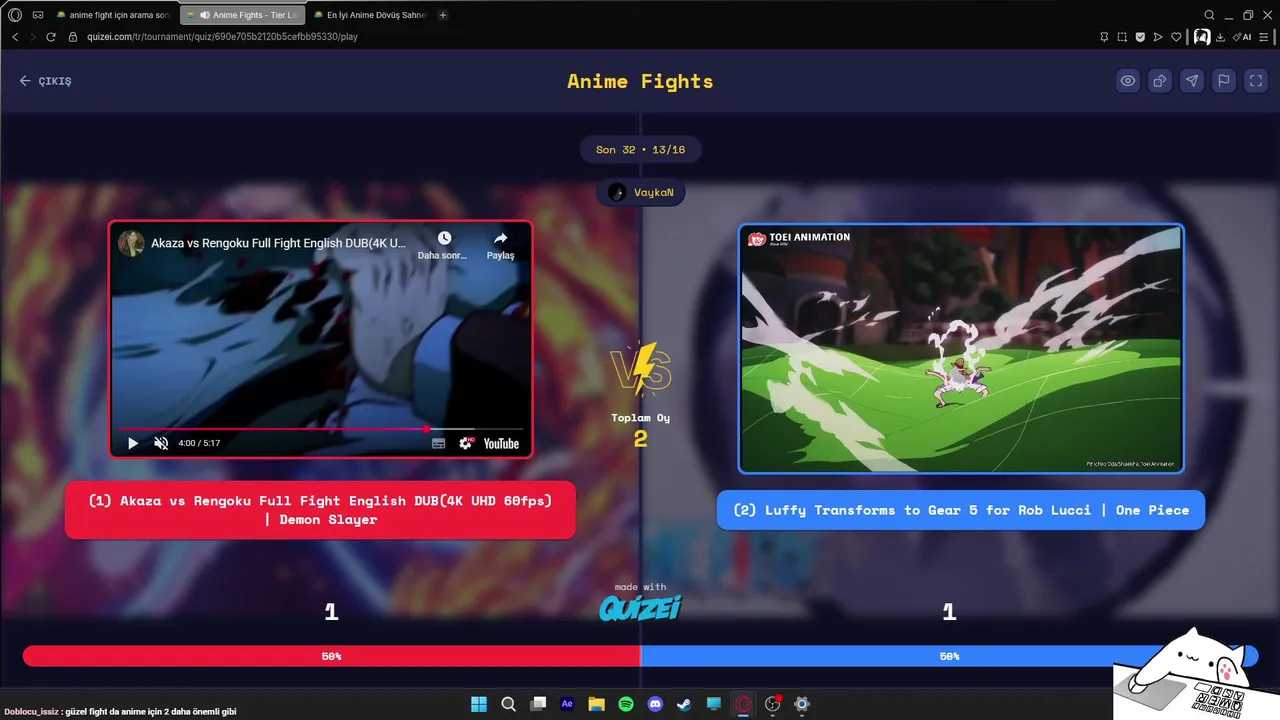Click the browser tab search magnifier
The width and height of the screenshot is (1280, 720).
(x=1209, y=15)
